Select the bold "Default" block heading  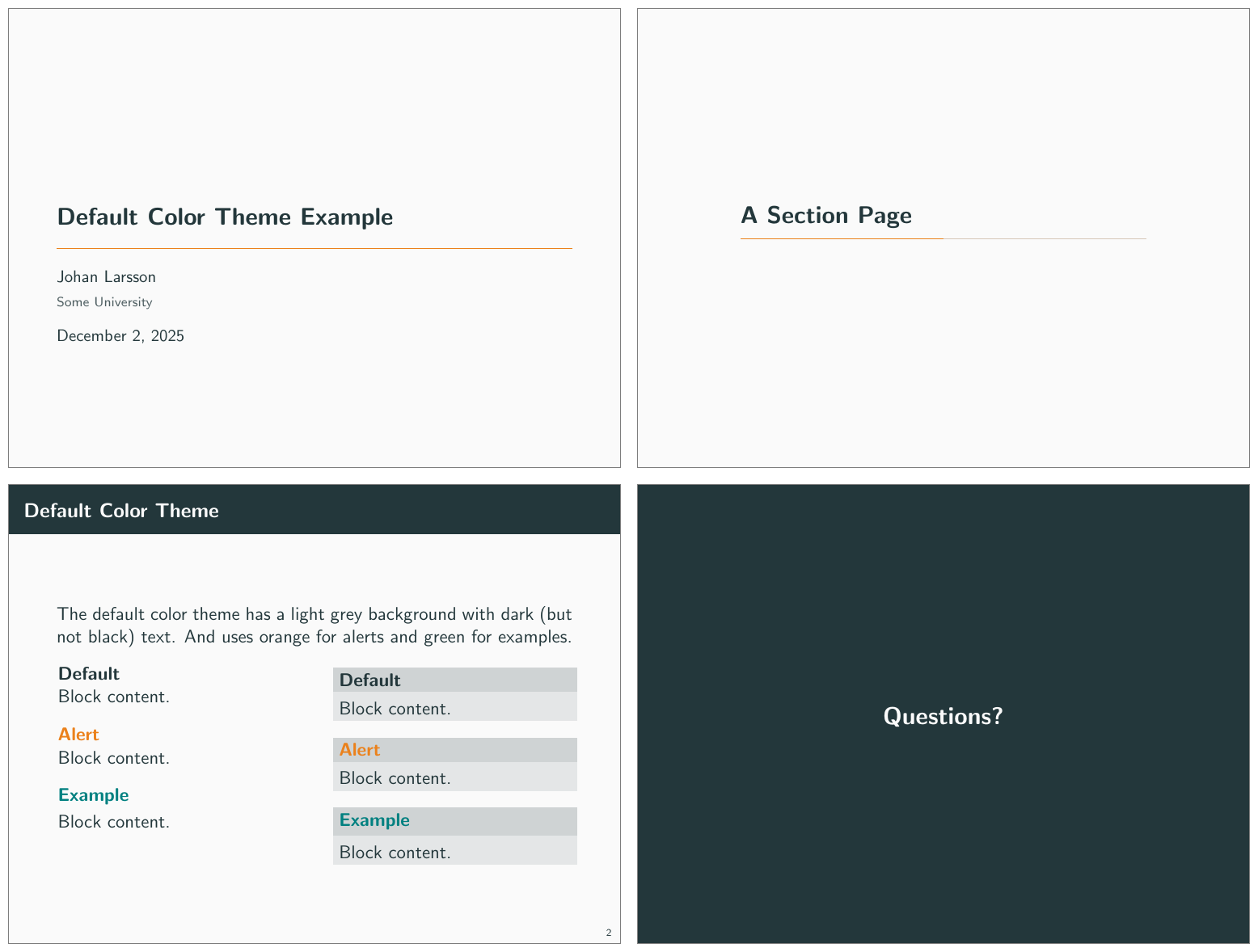pos(88,673)
